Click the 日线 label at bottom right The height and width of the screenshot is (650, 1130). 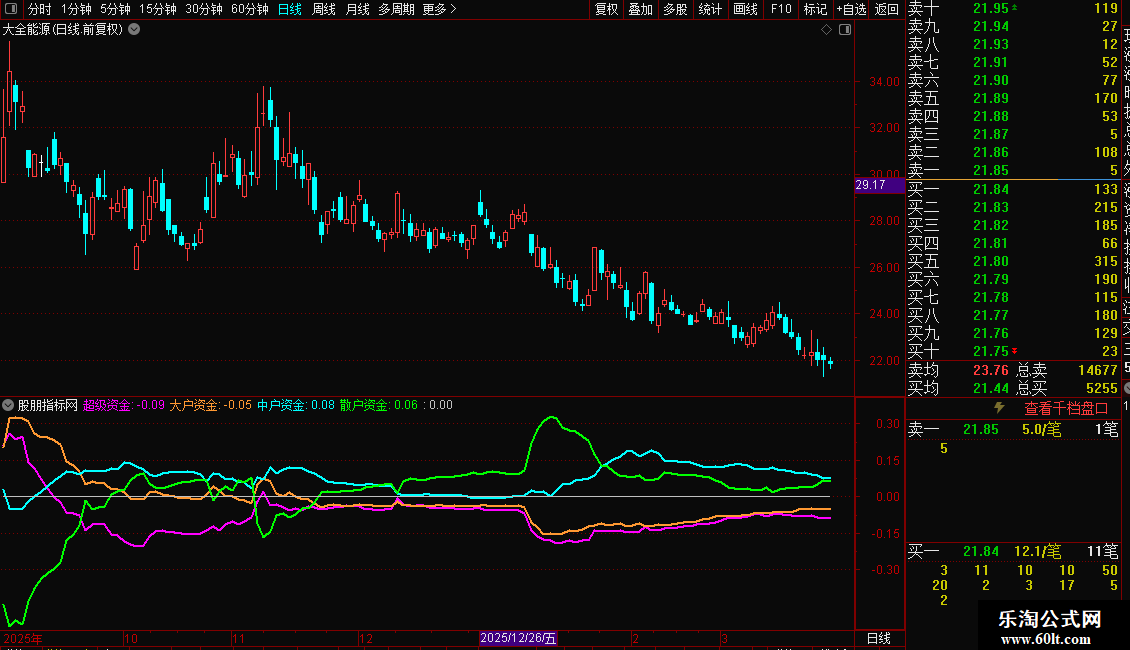tap(878, 638)
